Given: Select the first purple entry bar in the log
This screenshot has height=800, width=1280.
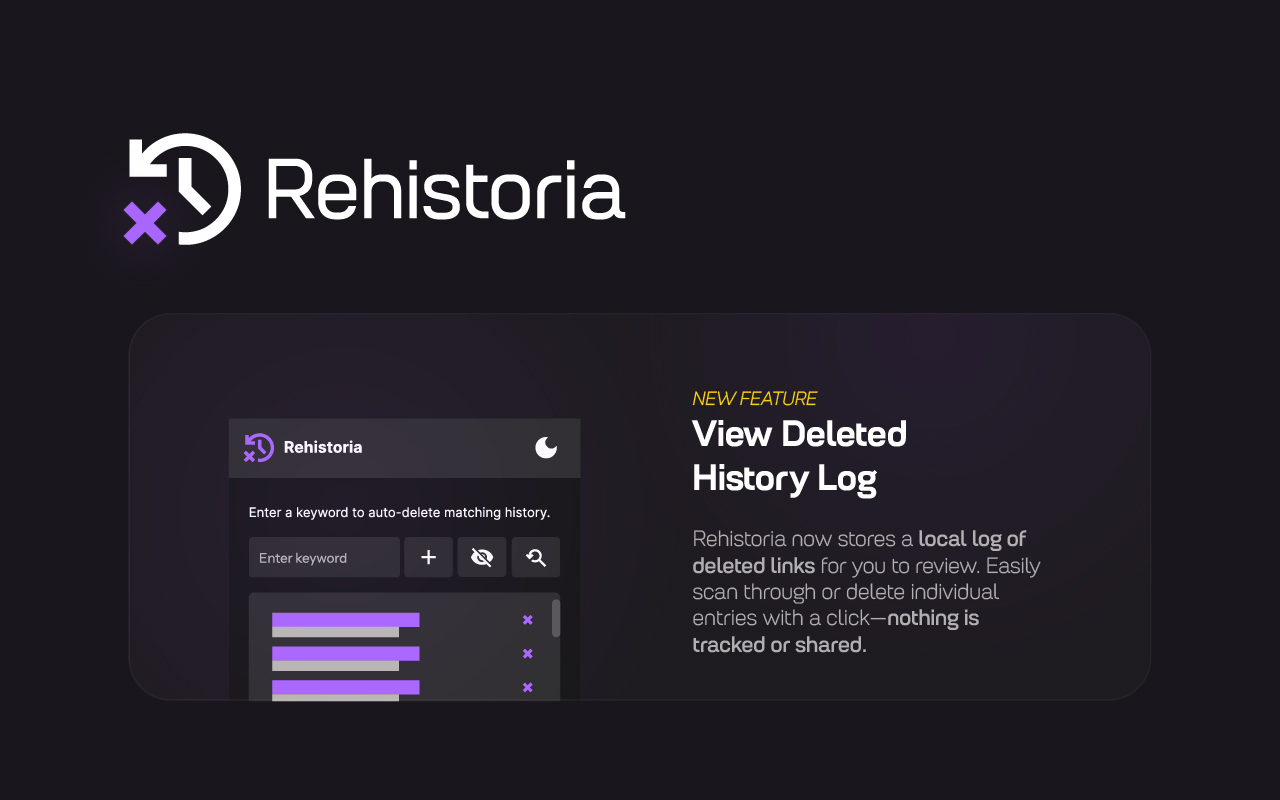Looking at the screenshot, I should (x=345, y=620).
